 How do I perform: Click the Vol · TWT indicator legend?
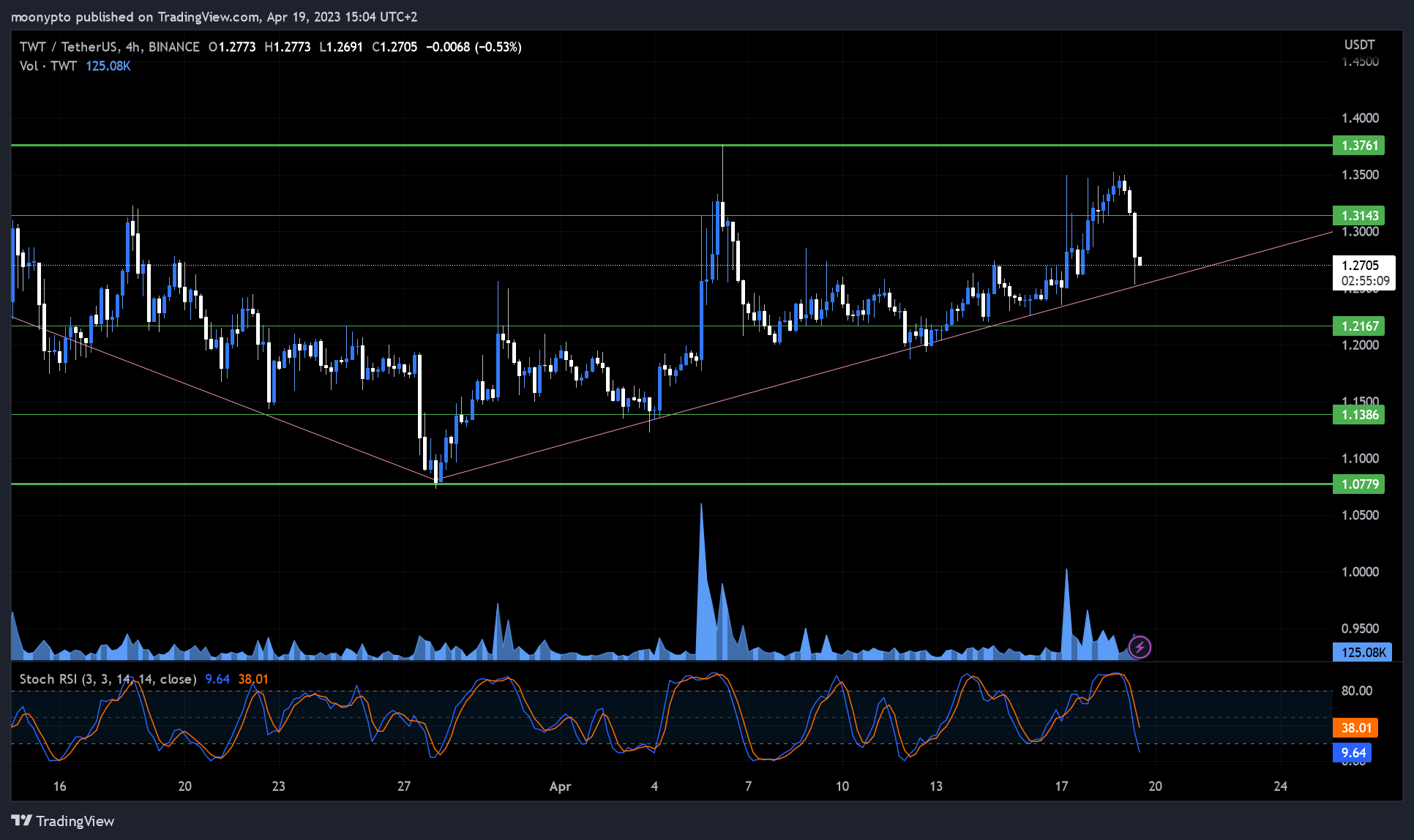click(x=48, y=66)
